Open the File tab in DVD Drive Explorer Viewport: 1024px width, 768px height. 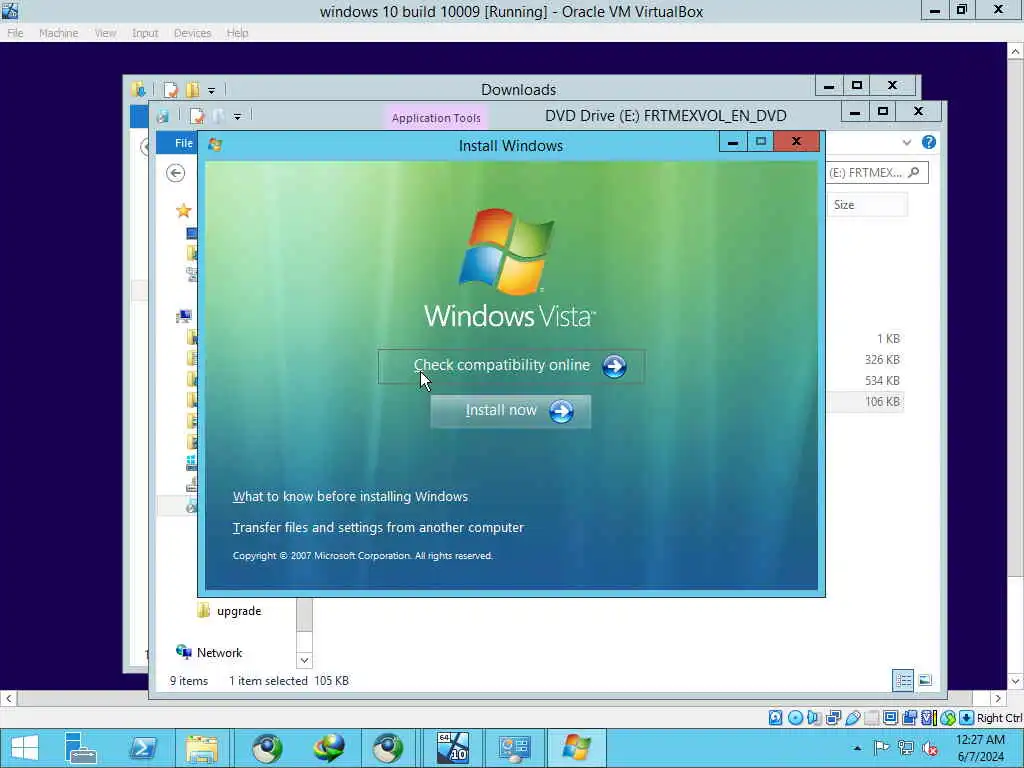pyautogui.click(x=177, y=143)
